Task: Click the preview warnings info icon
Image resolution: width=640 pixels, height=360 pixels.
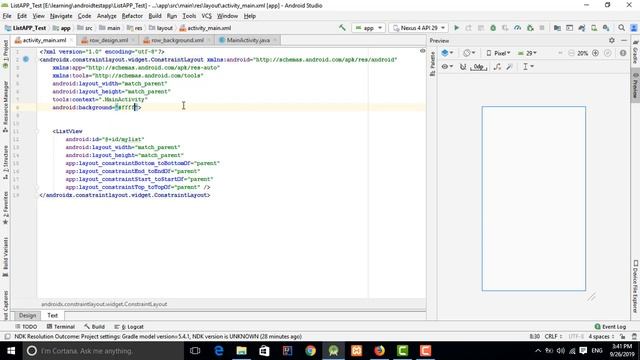Action: click(x=623, y=53)
